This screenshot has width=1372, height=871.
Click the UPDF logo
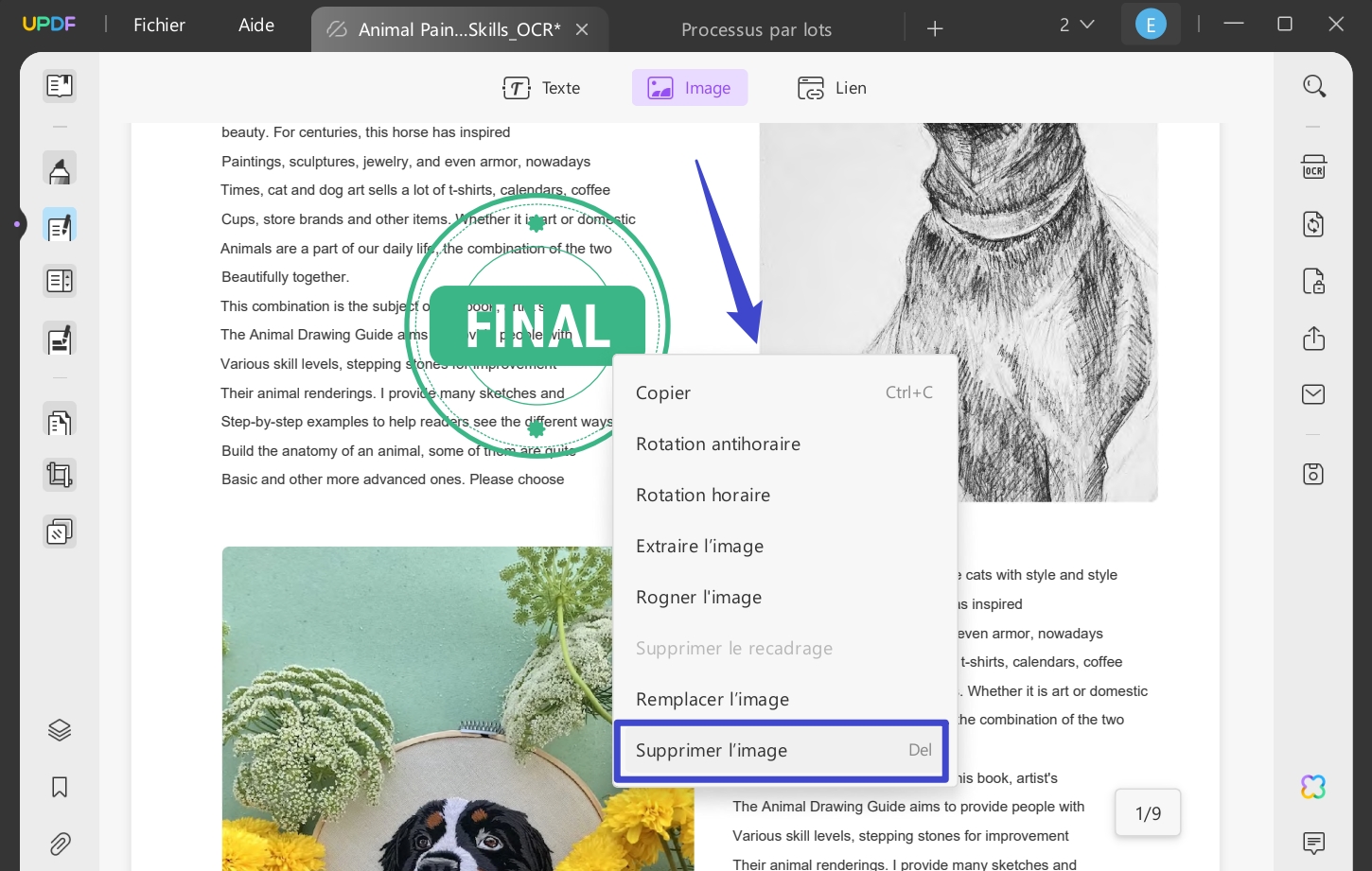pyautogui.click(x=48, y=25)
